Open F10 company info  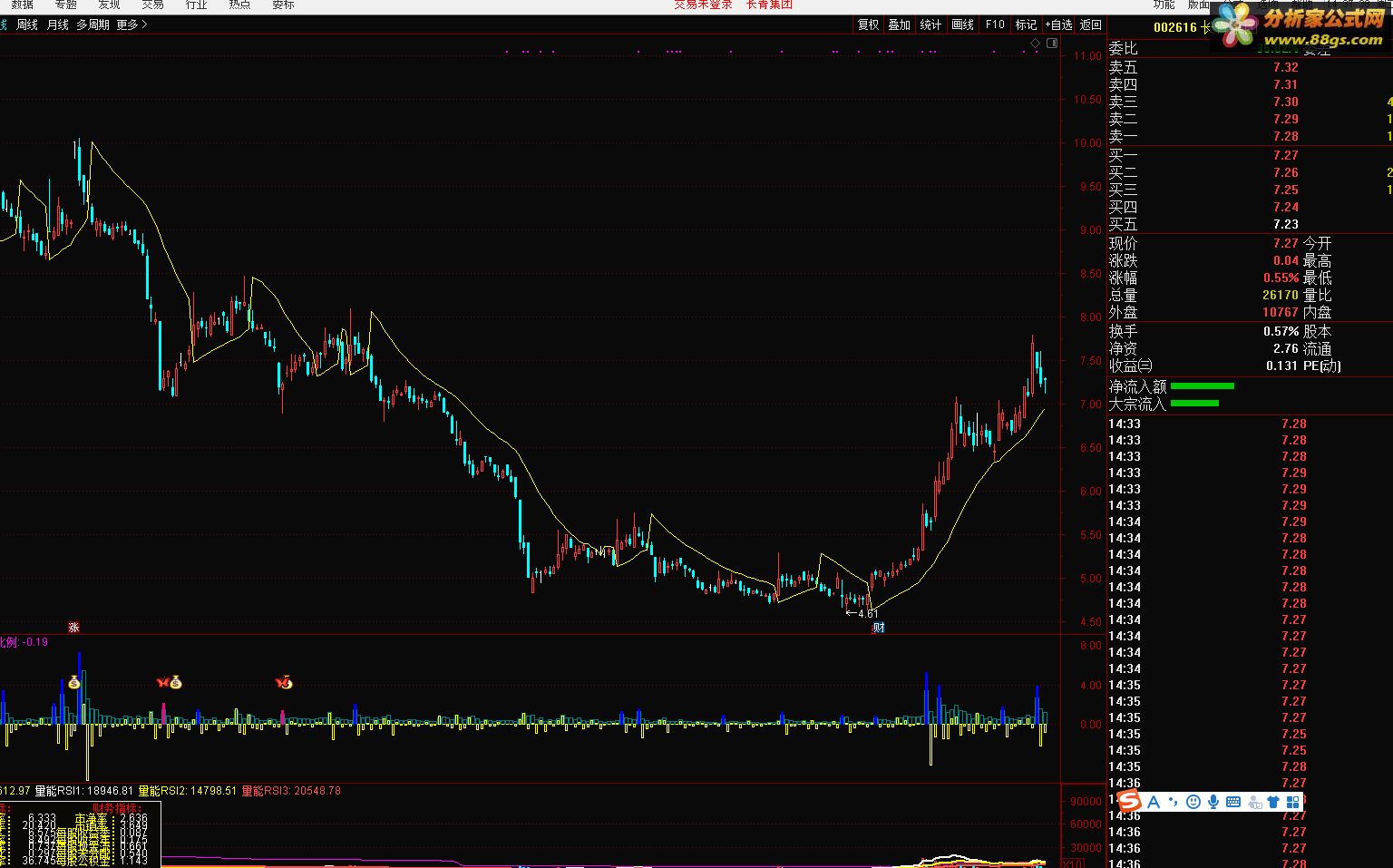click(x=995, y=24)
